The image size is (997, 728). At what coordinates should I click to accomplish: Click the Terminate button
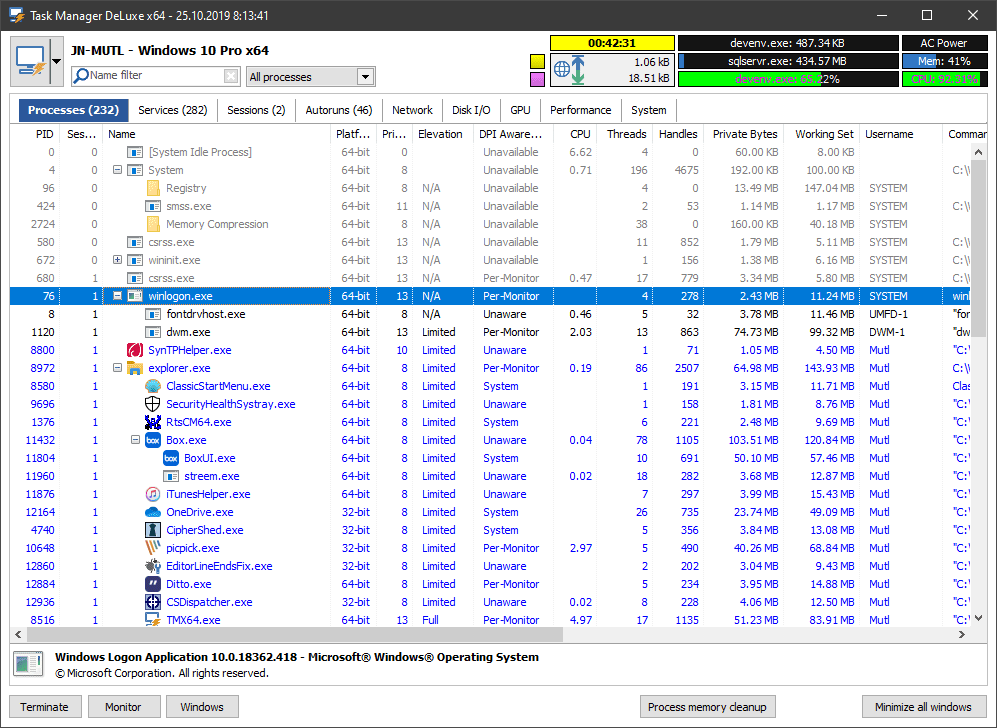tap(44, 707)
